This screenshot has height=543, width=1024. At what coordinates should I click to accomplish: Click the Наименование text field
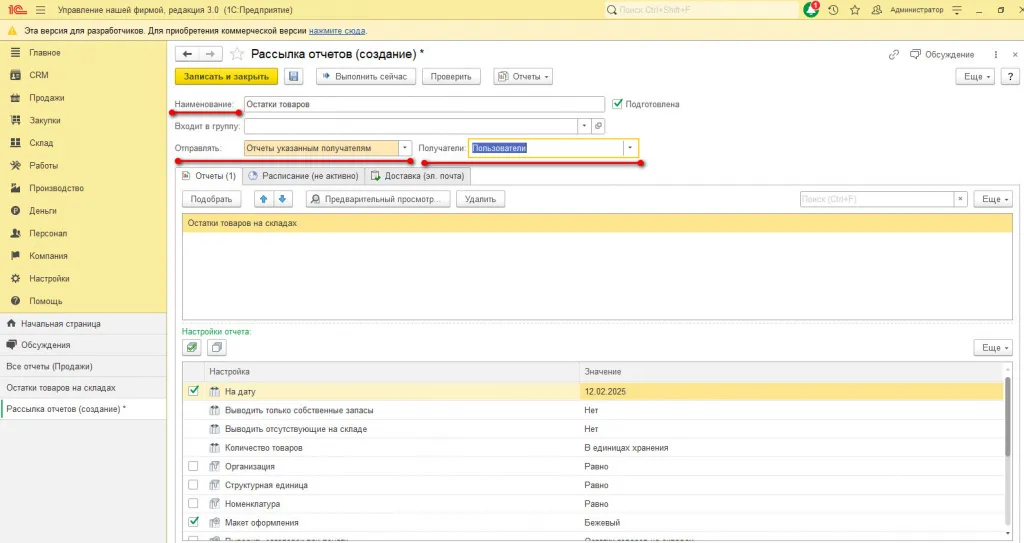pyautogui.click(x=424, y=104)
